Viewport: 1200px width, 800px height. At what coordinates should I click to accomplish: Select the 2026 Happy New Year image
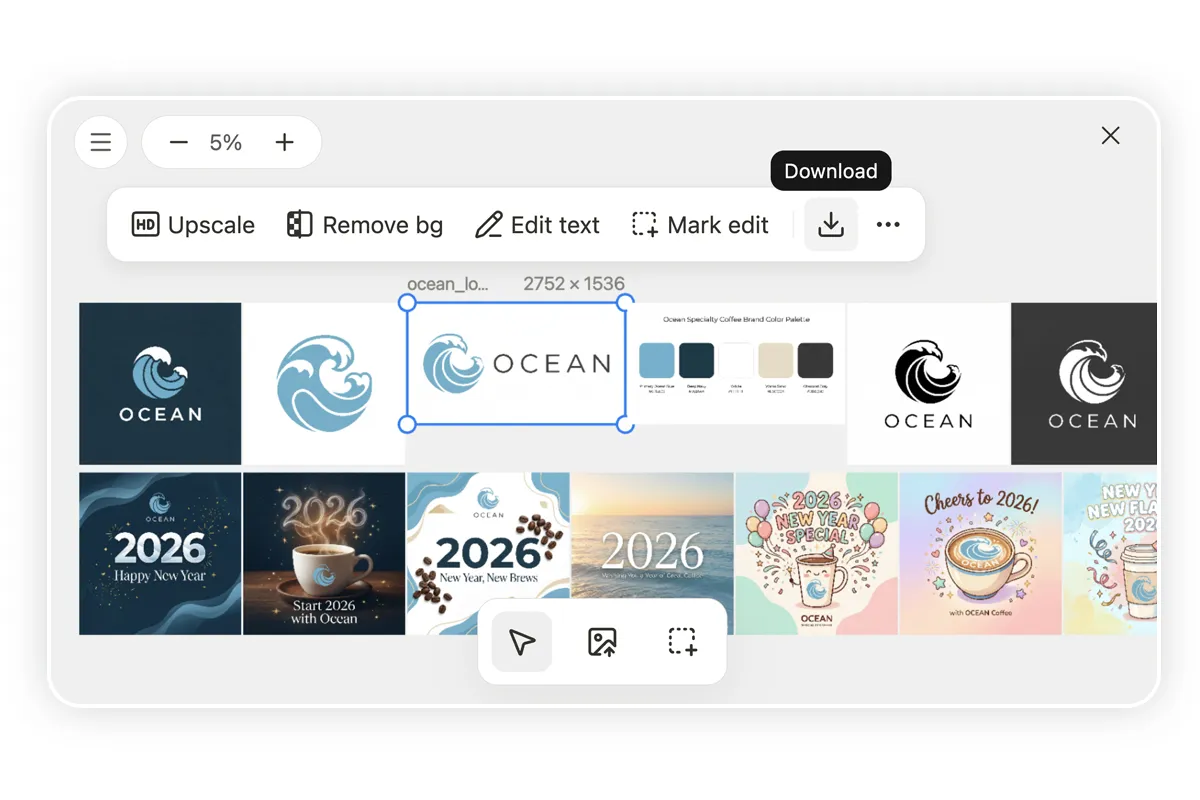160,553
